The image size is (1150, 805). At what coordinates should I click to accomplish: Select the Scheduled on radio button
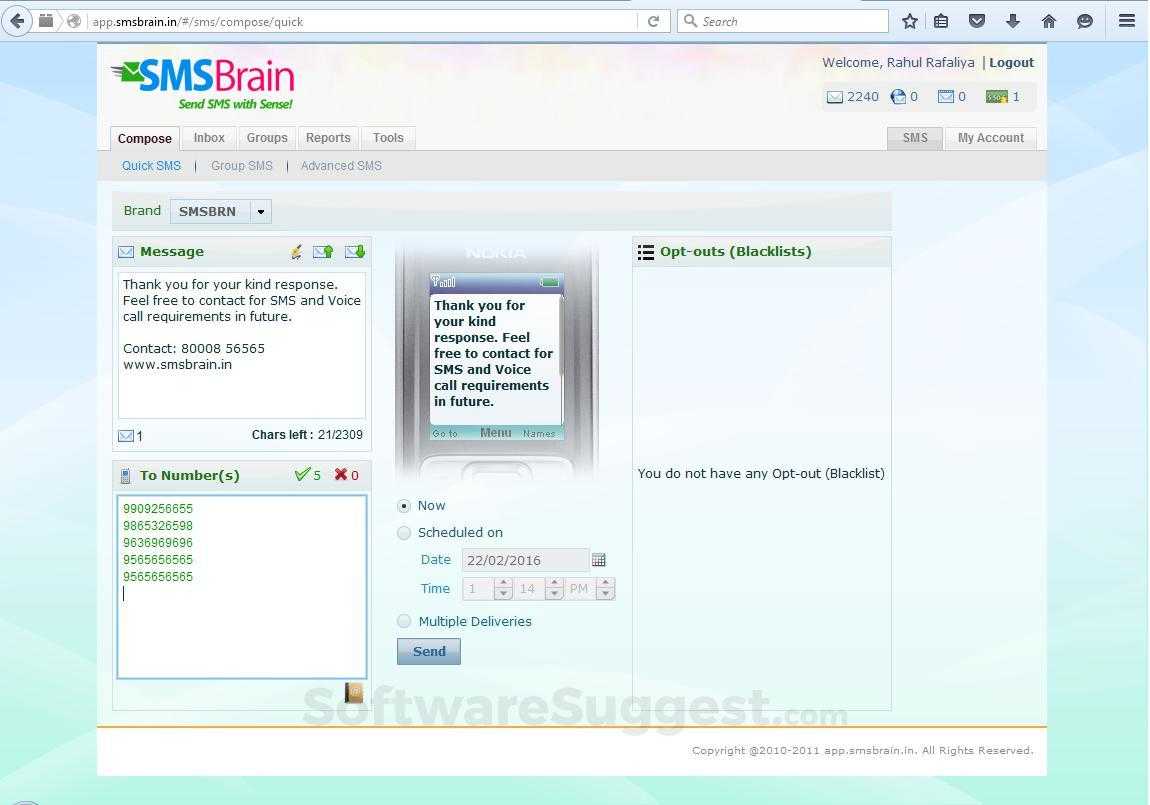pyautogui.click(x=403, y=533)
